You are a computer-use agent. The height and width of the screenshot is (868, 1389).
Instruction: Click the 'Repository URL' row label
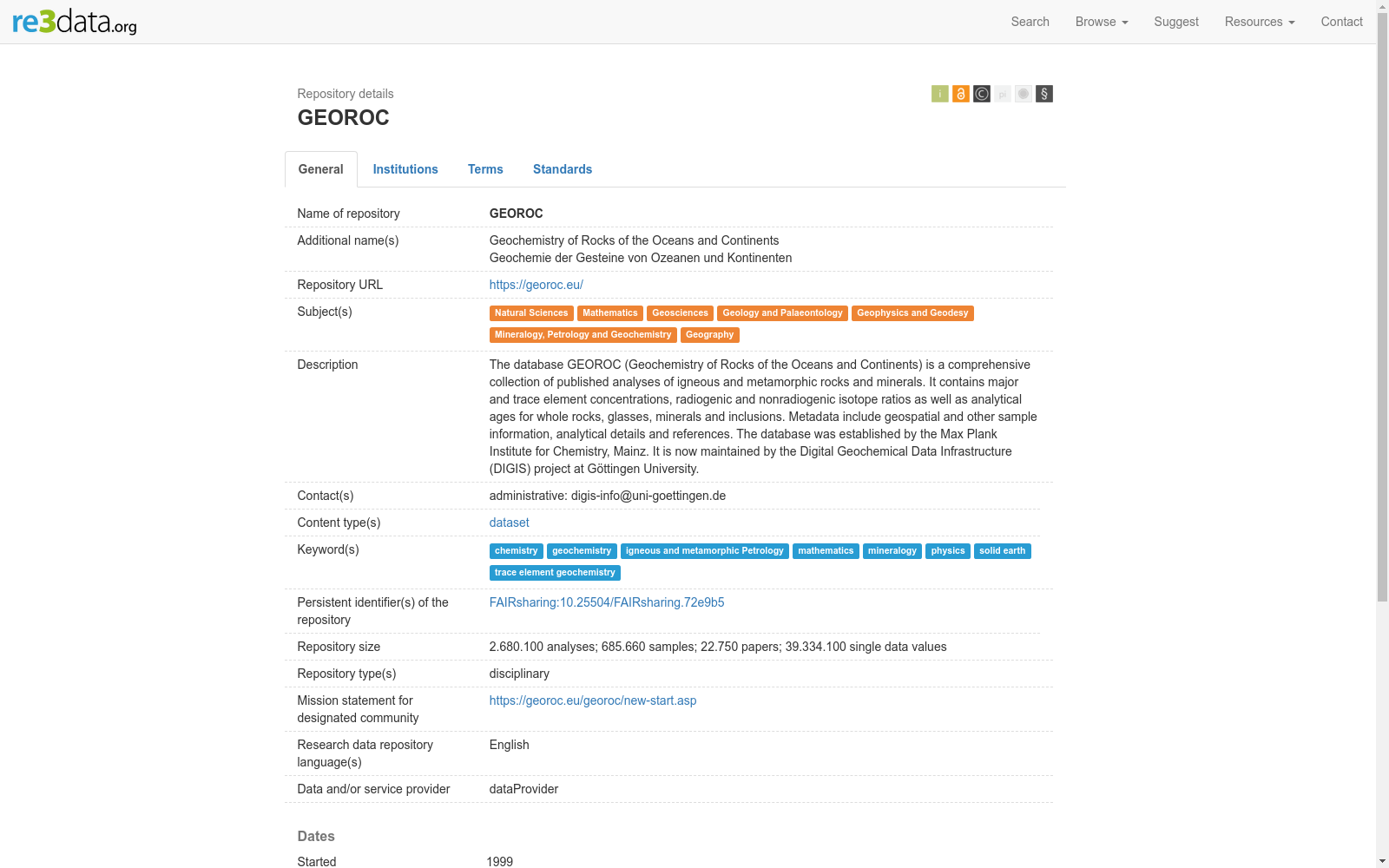point(340,285)
